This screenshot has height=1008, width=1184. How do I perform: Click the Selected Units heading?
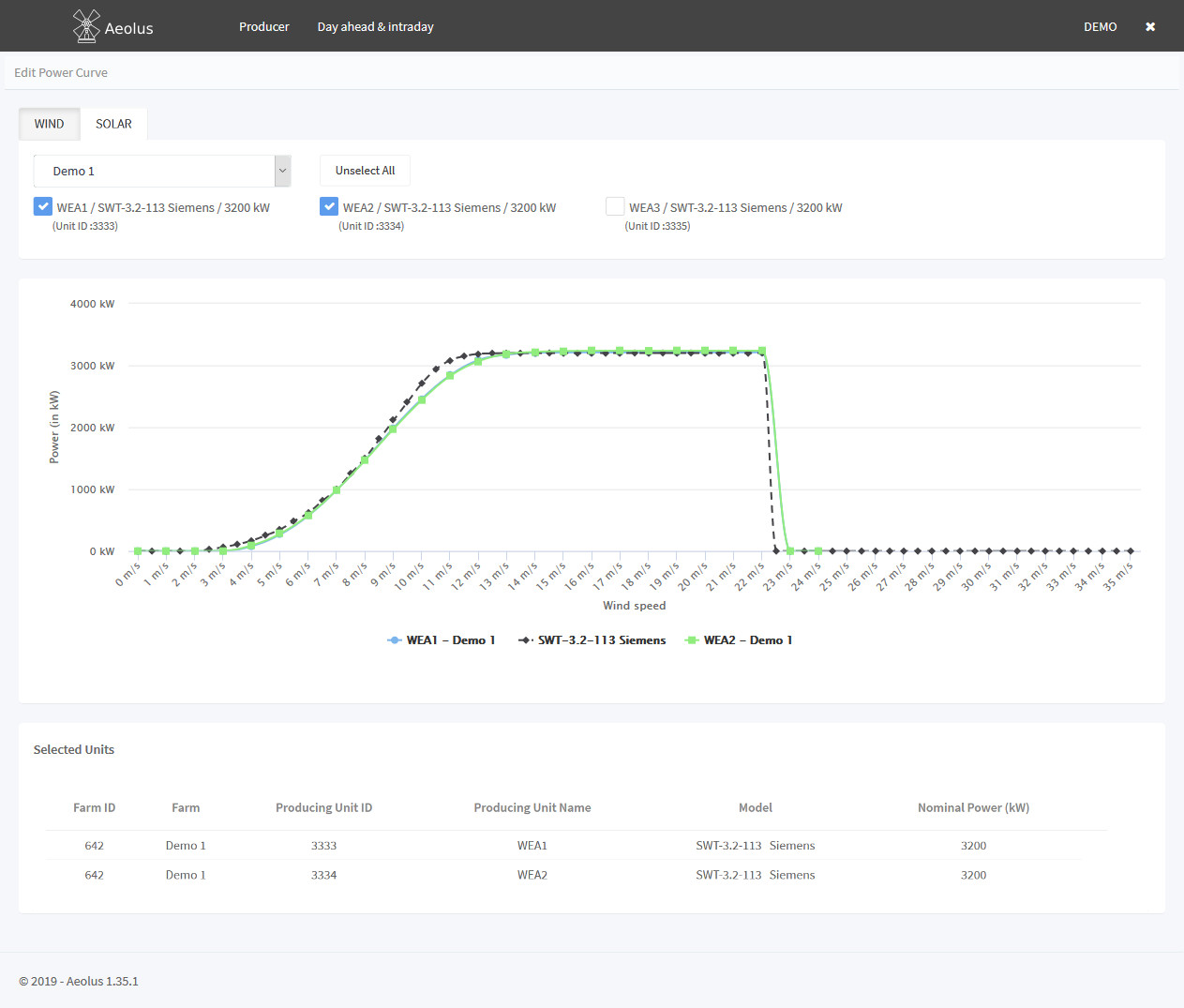74,749
